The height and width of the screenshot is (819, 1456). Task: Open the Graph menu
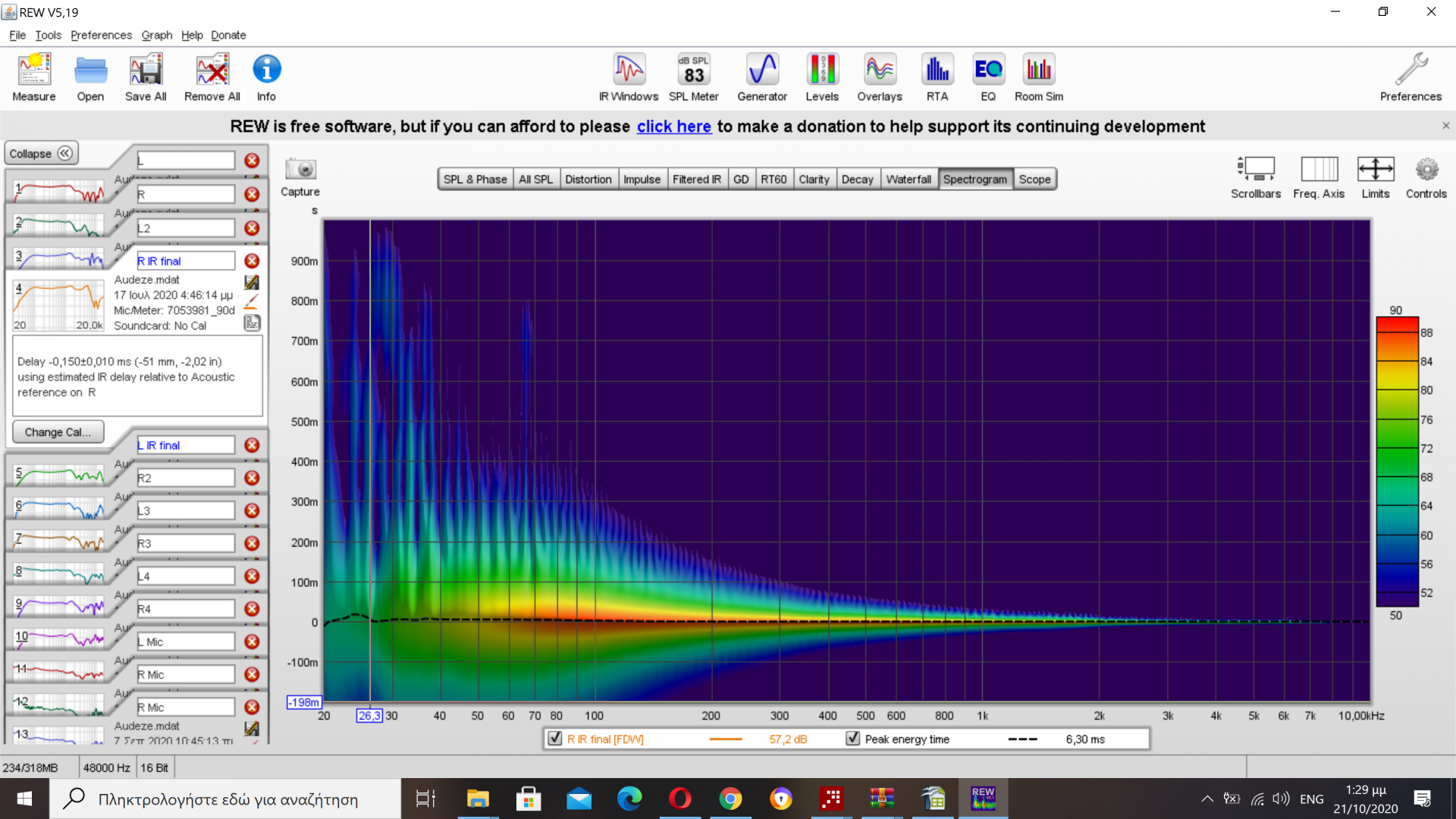(x=156, y=35)
